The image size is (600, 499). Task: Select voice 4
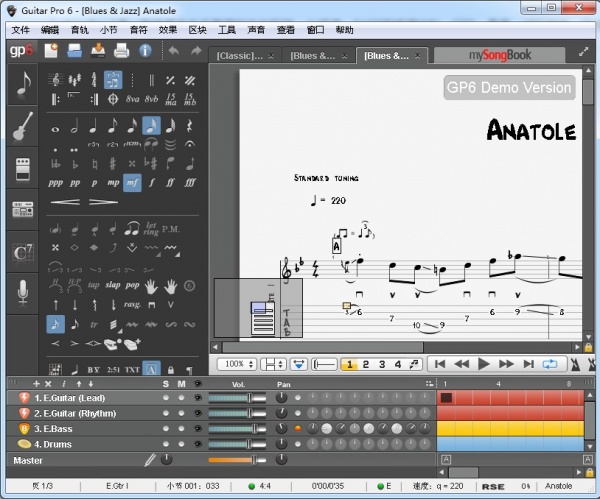398,364
